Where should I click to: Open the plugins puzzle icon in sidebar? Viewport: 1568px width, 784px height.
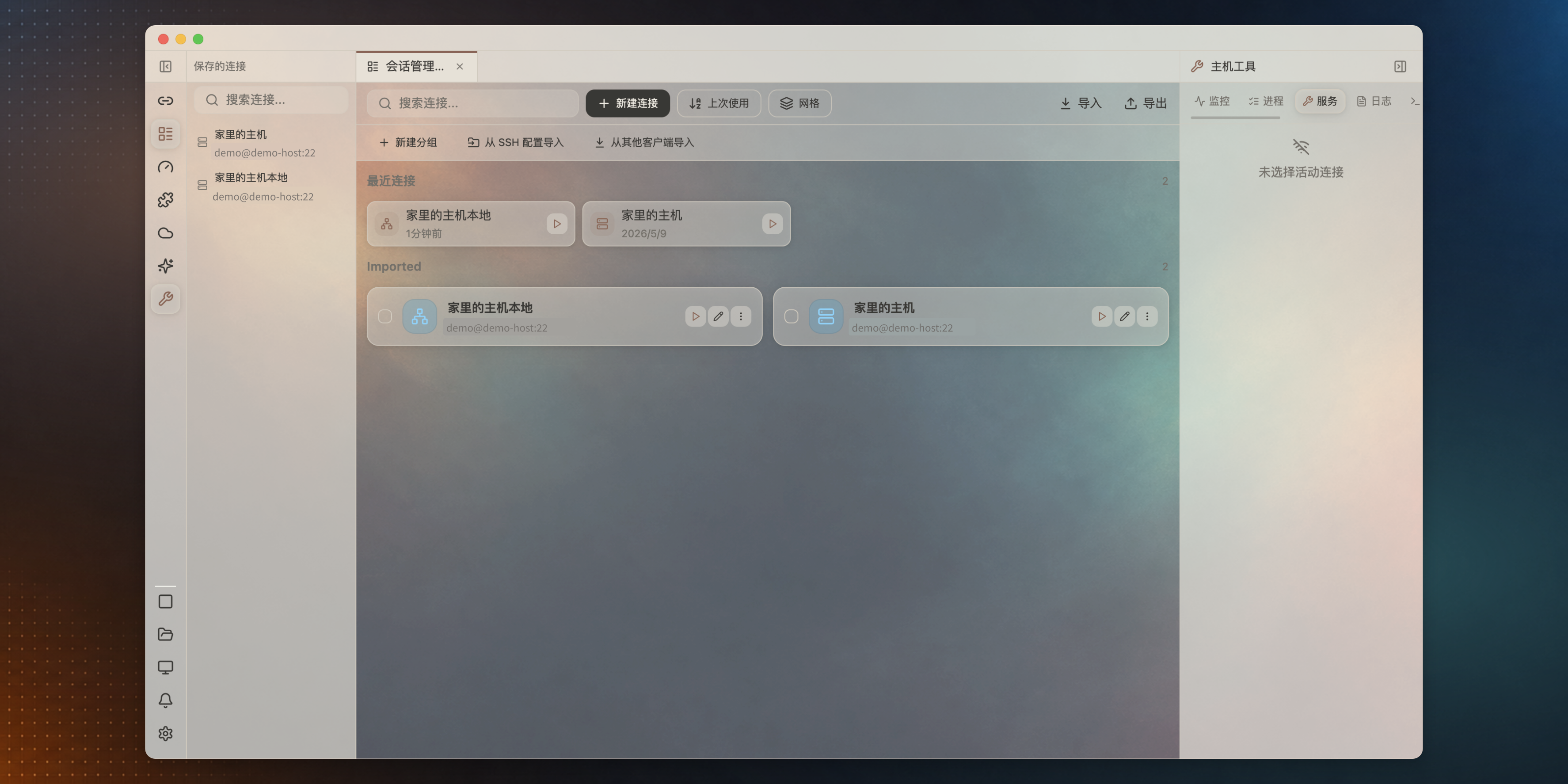pyautogui.click(x=166, y=200)
